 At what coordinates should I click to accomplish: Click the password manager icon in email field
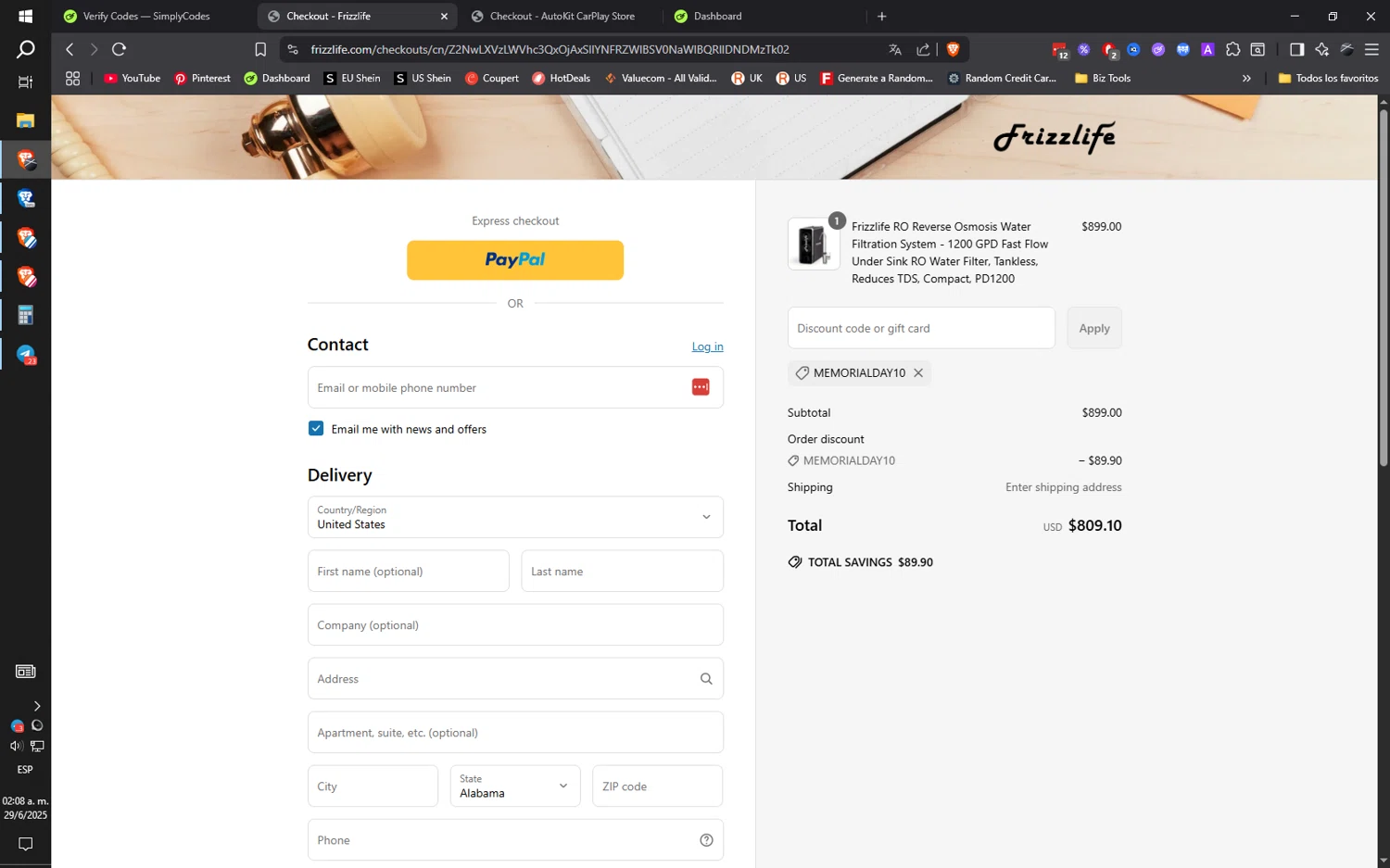pyautogui.click(x=701, y=387)
